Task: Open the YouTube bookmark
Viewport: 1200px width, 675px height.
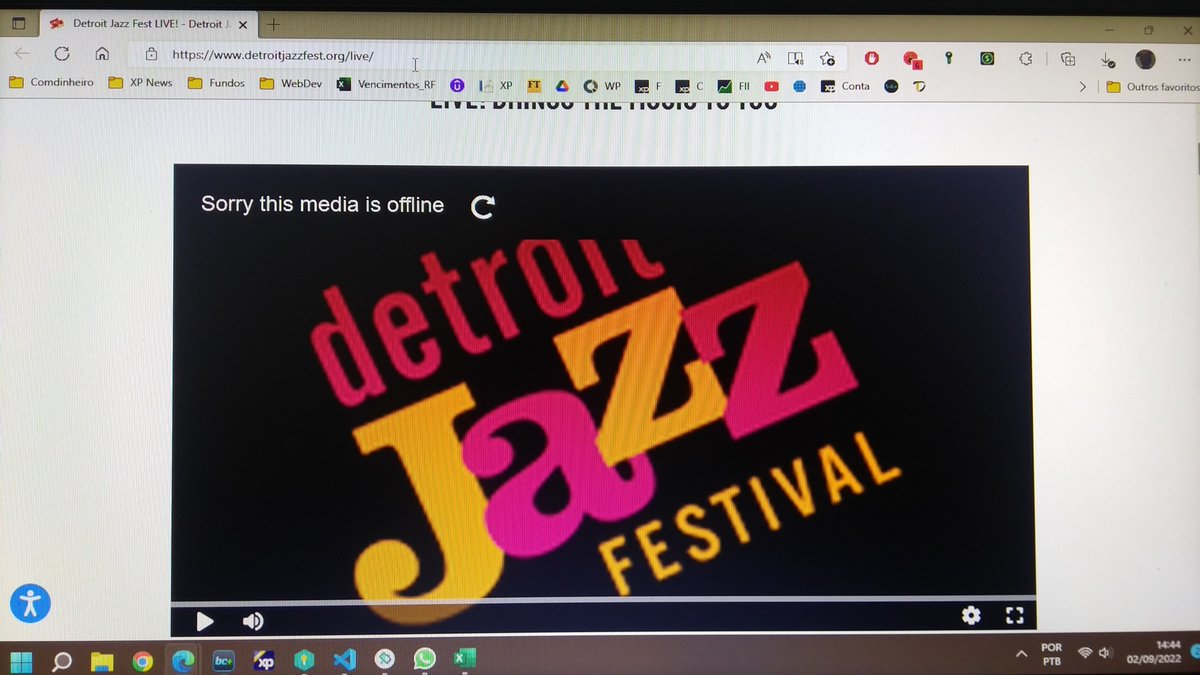Action: pos(772,87)
